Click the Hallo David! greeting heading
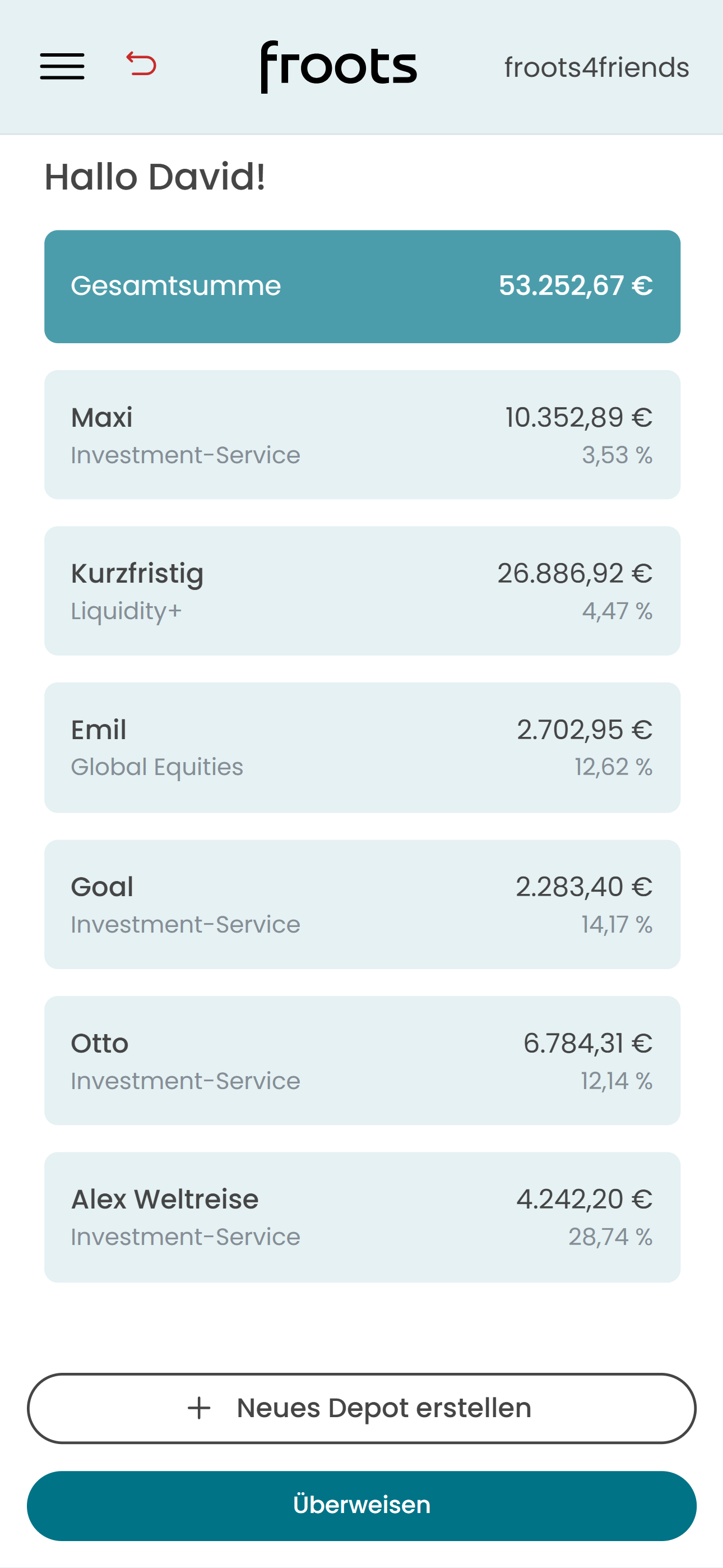The width and height of the screenshot is (723, 1568). coord(155,177)
